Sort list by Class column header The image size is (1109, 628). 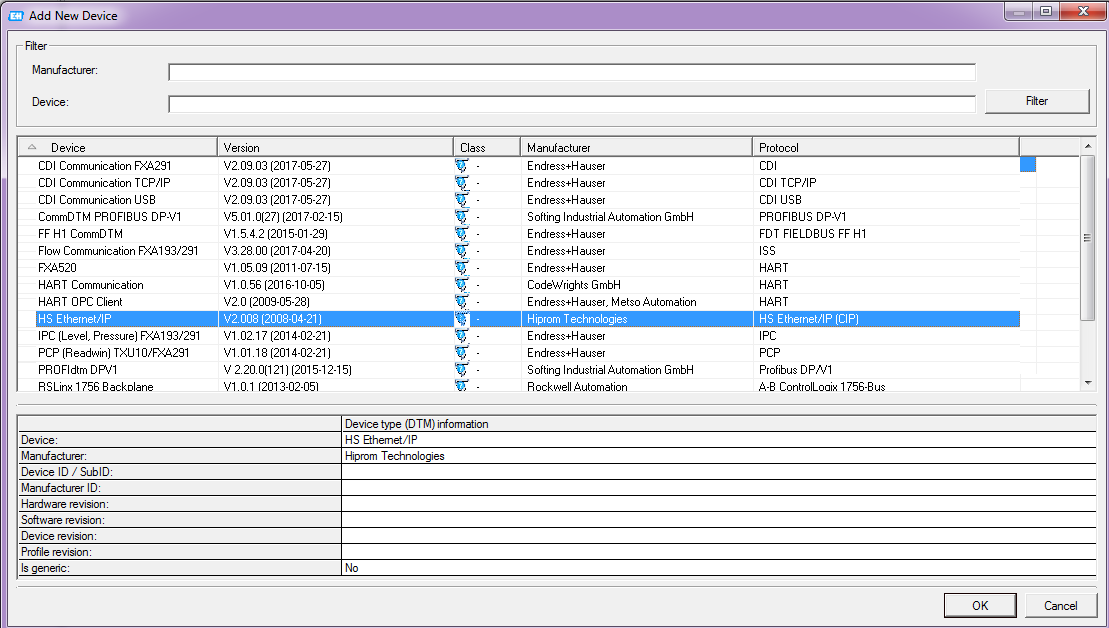click(486, 148)
